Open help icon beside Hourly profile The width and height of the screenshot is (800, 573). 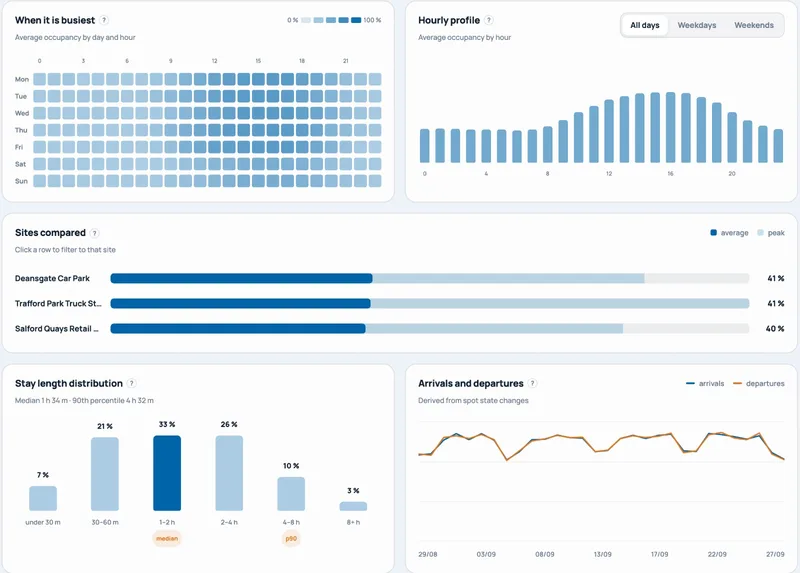coord(489,20)
